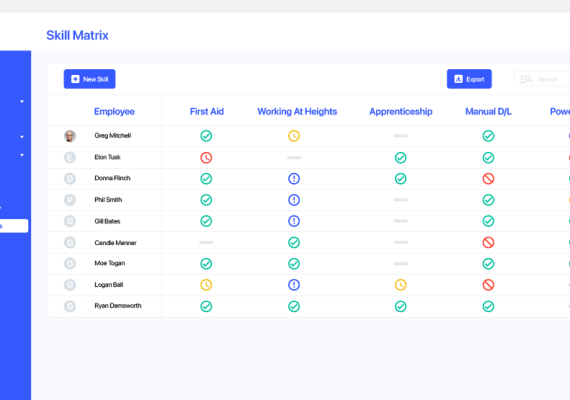
Task: Click Elon Tusk's empty Working At Heights dash
Action: click(294, 157)
